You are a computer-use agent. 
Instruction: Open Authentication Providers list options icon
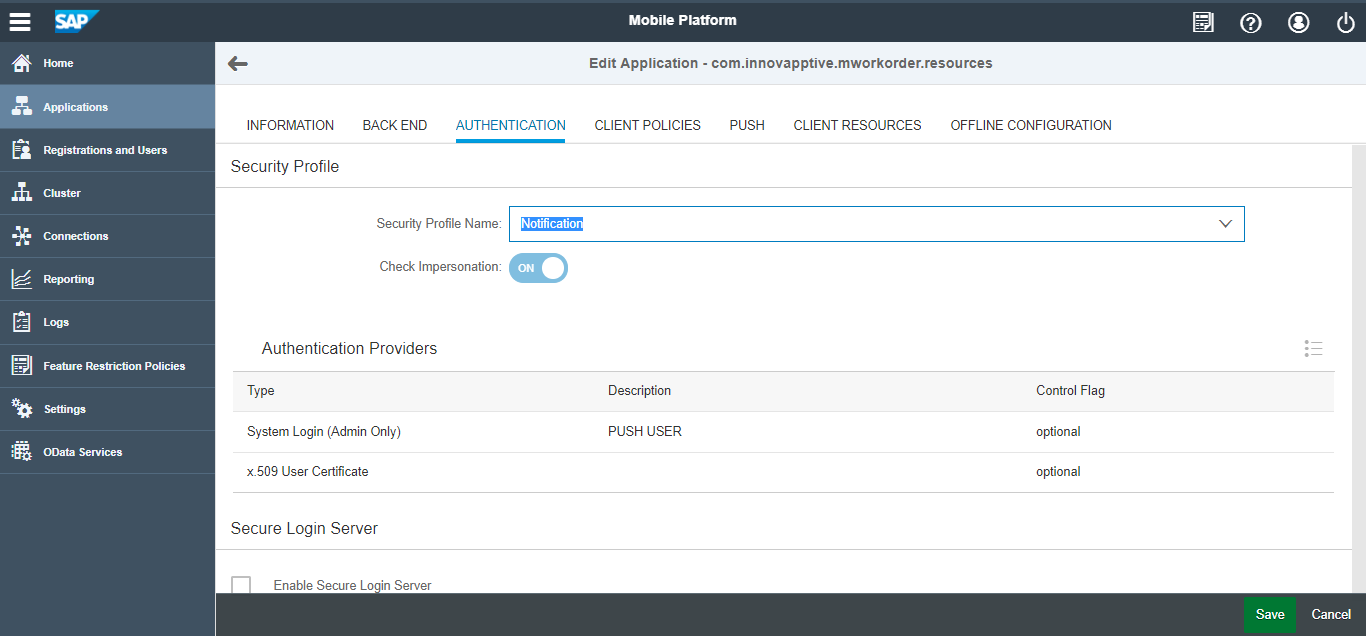click(x=1313, y=348)
